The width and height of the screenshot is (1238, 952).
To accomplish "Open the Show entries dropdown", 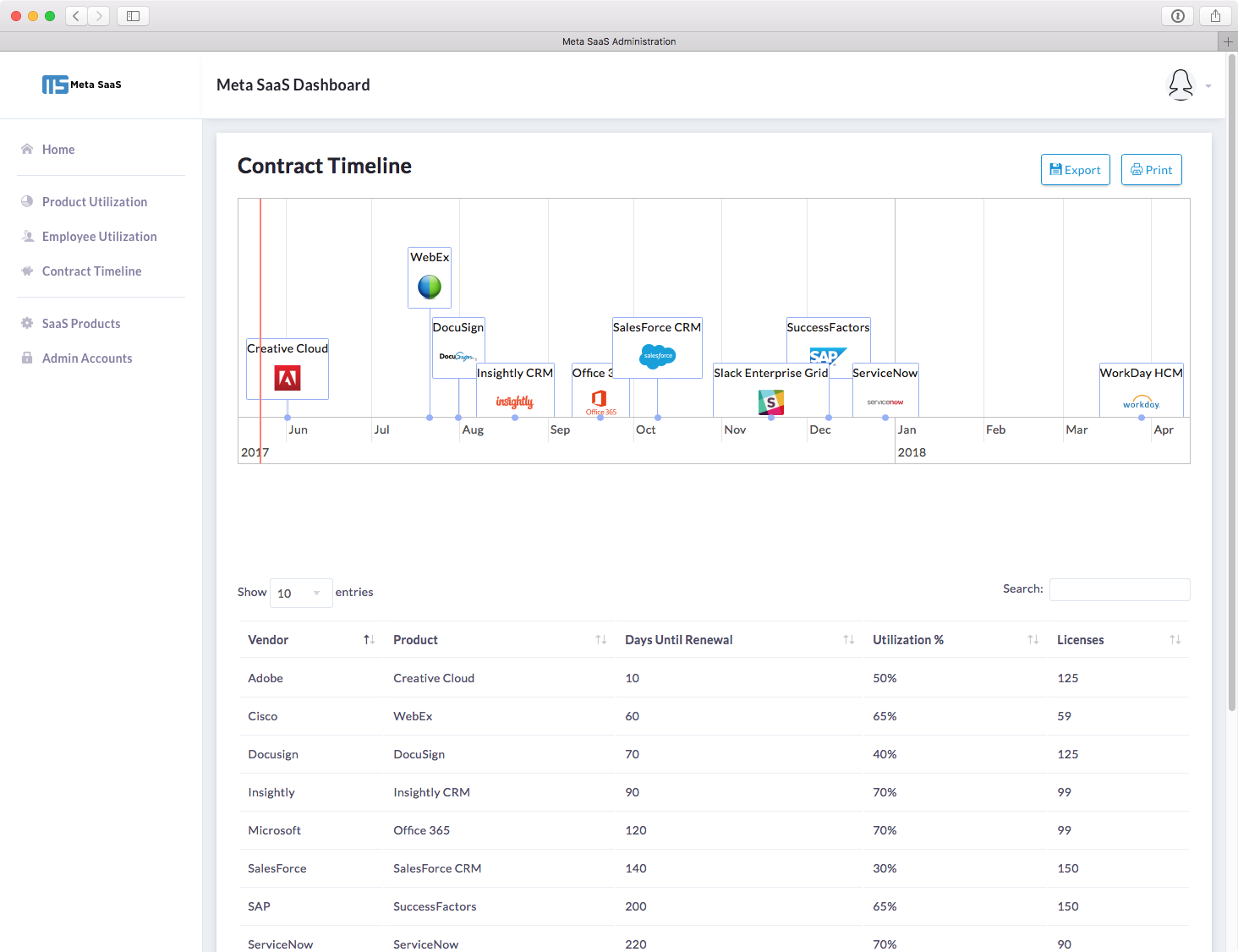I will (300, 593).
